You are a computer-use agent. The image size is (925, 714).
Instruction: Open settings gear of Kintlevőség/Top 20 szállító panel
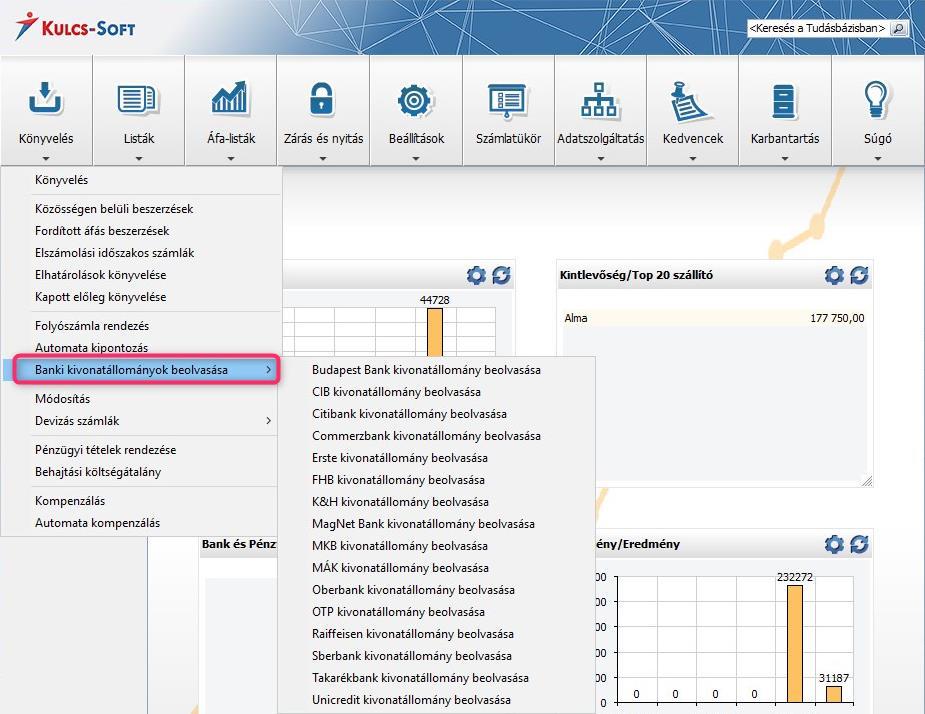click(x=834, y=275)
